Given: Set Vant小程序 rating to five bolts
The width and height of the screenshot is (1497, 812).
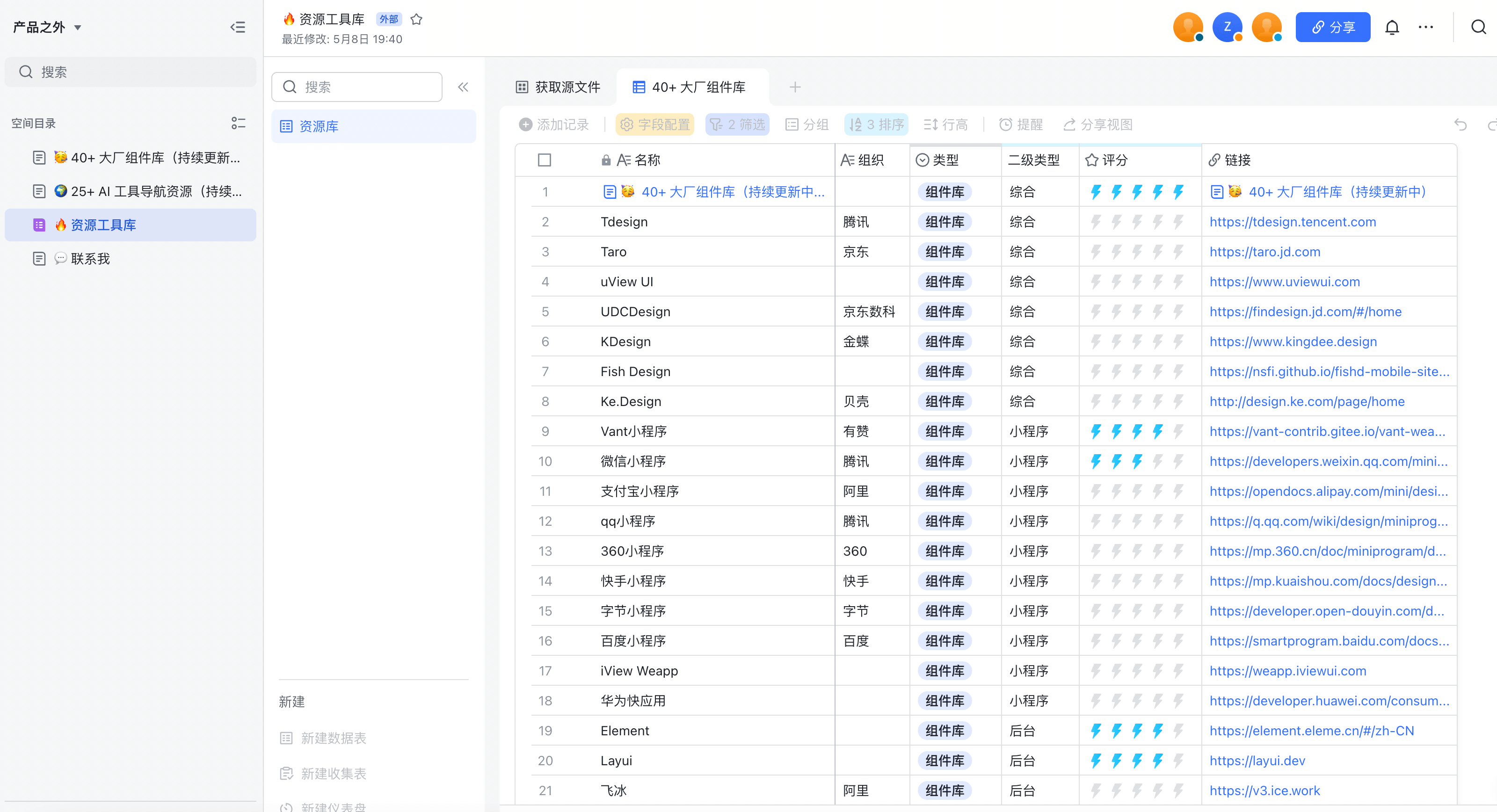Looking at the screenshot, I should [x=1178, y=431].
